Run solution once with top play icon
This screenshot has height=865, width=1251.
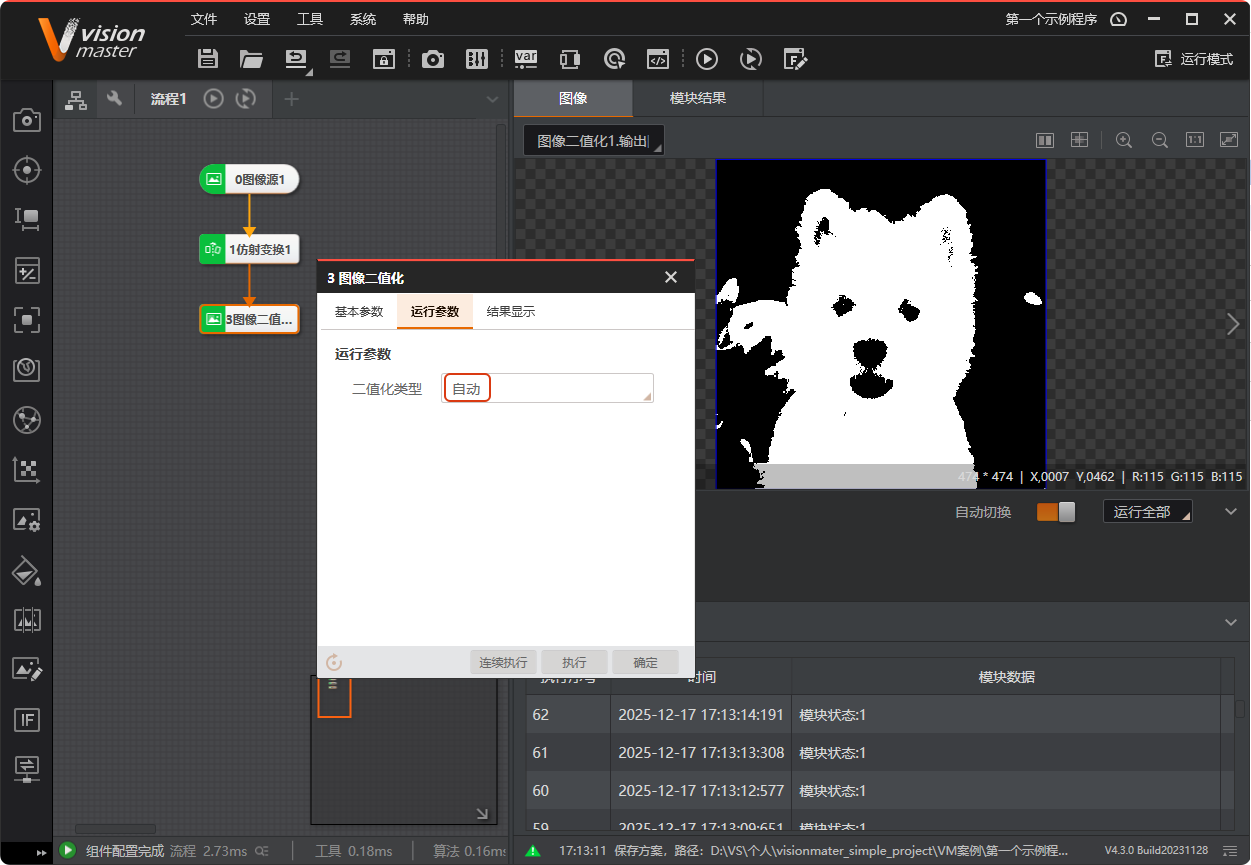(707, 59)
